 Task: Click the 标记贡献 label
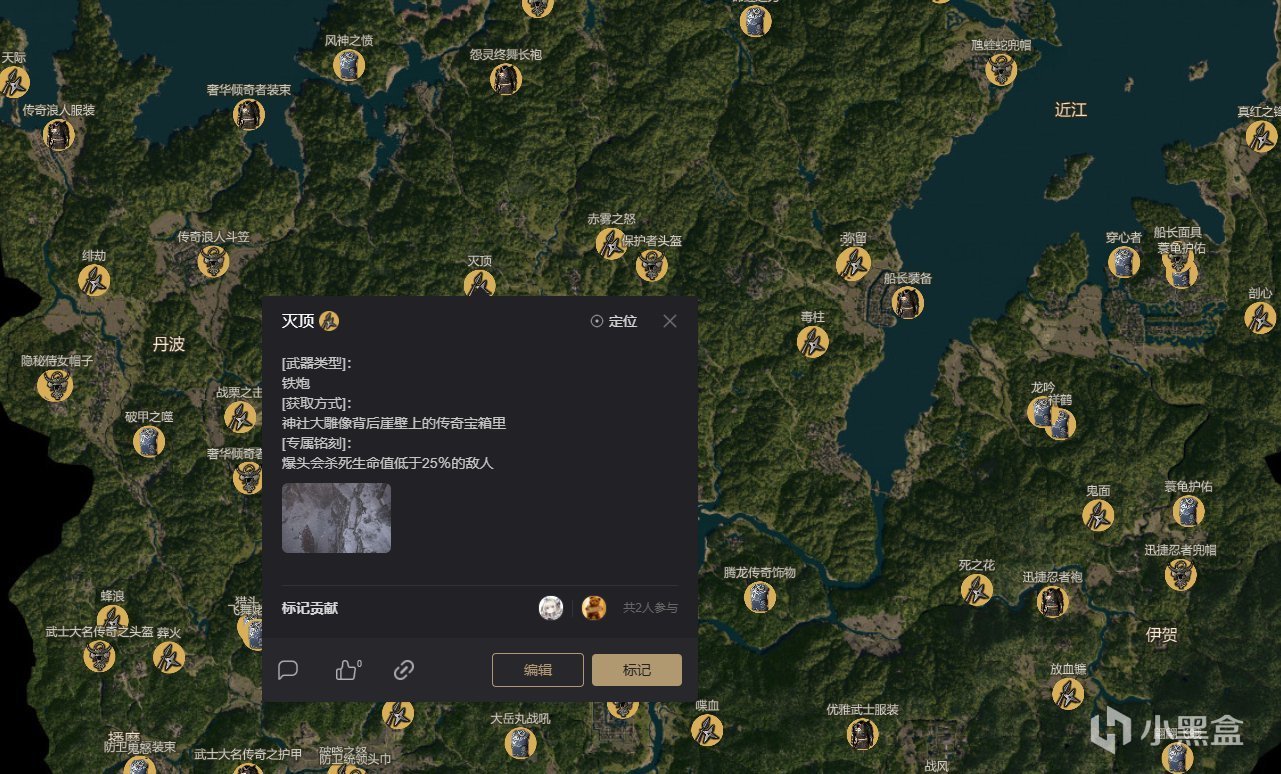tap(310, 608)
